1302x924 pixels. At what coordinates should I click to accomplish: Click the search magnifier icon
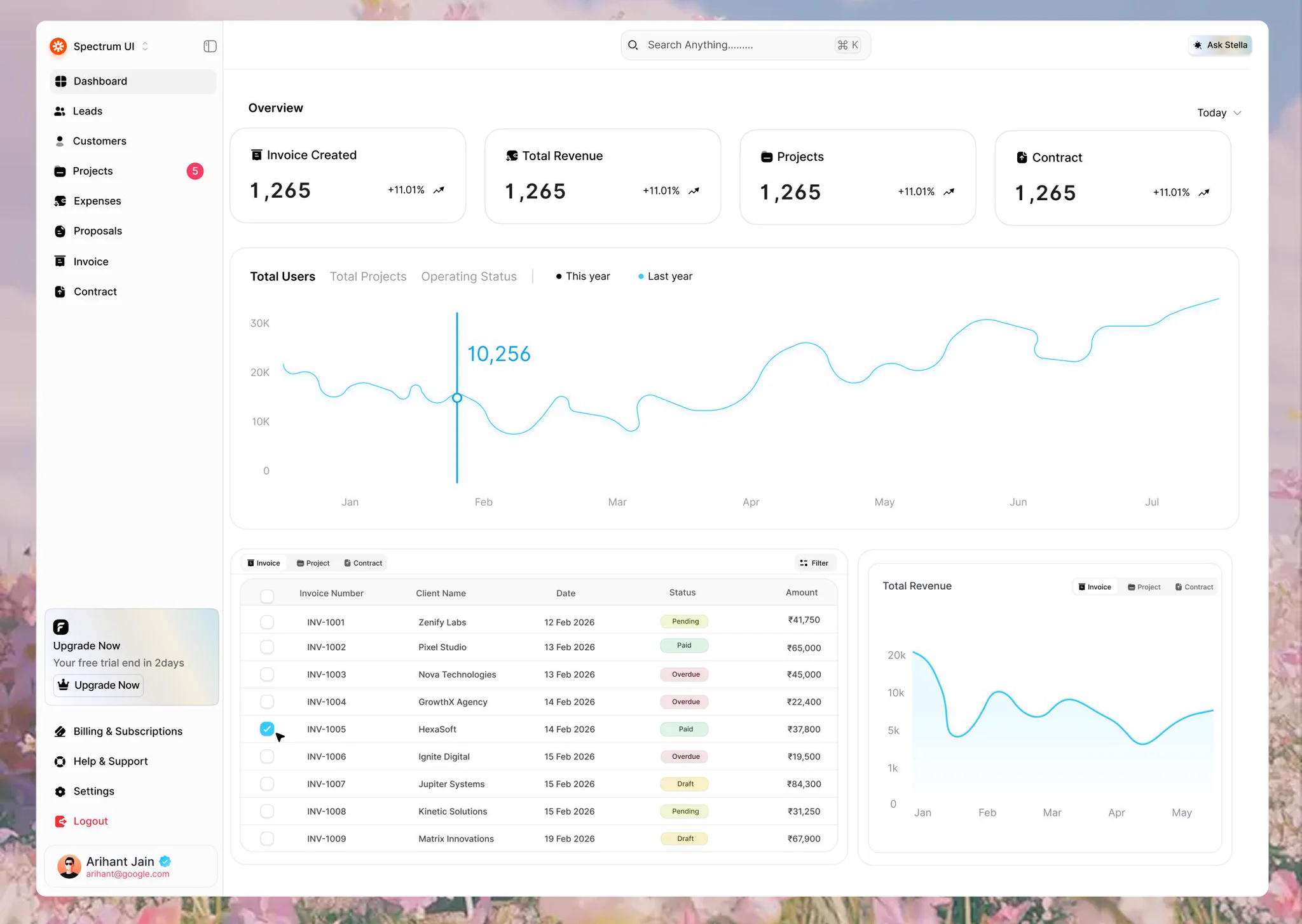(x=633, y=45)
